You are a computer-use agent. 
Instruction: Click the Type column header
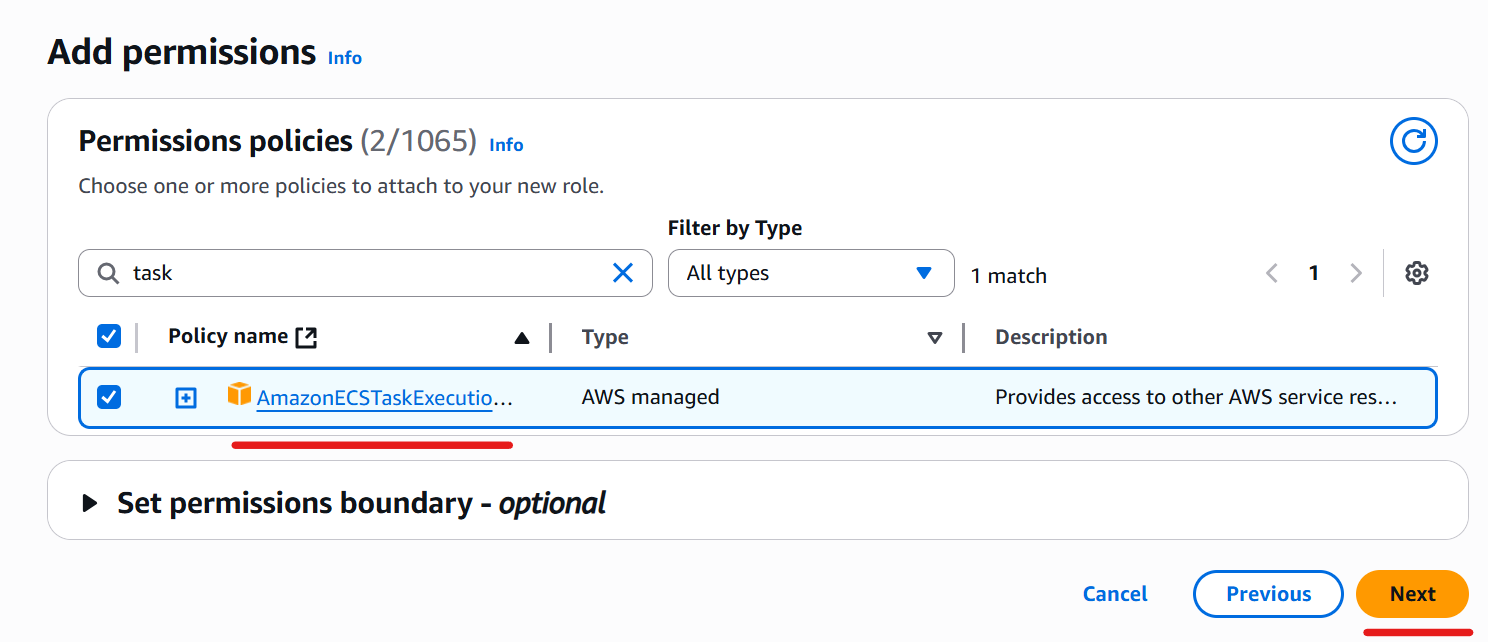(605, 337)
